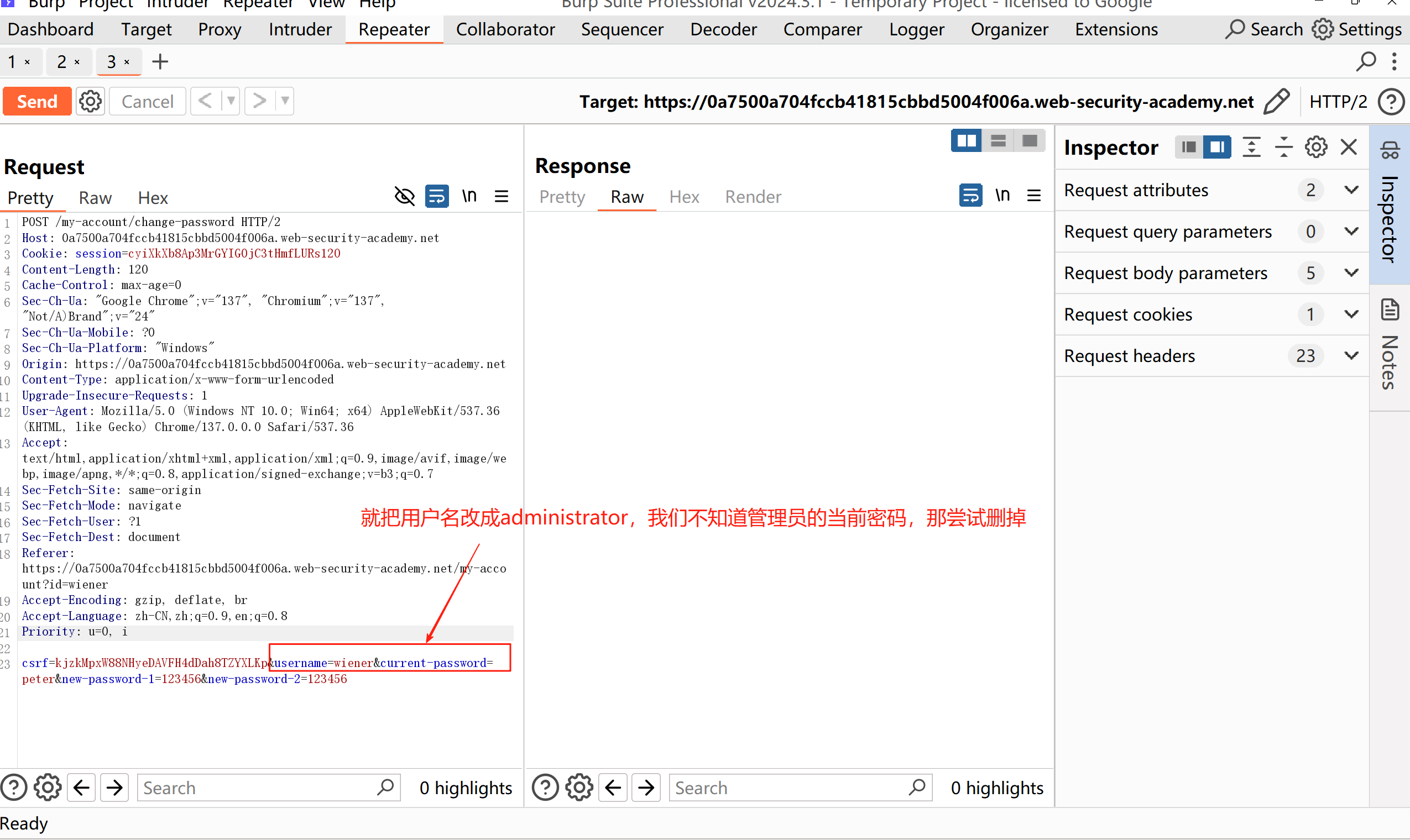Open Request panel hamburger options menu
The height and width of the screenshot is (840, 1410).
click(501, 196)
